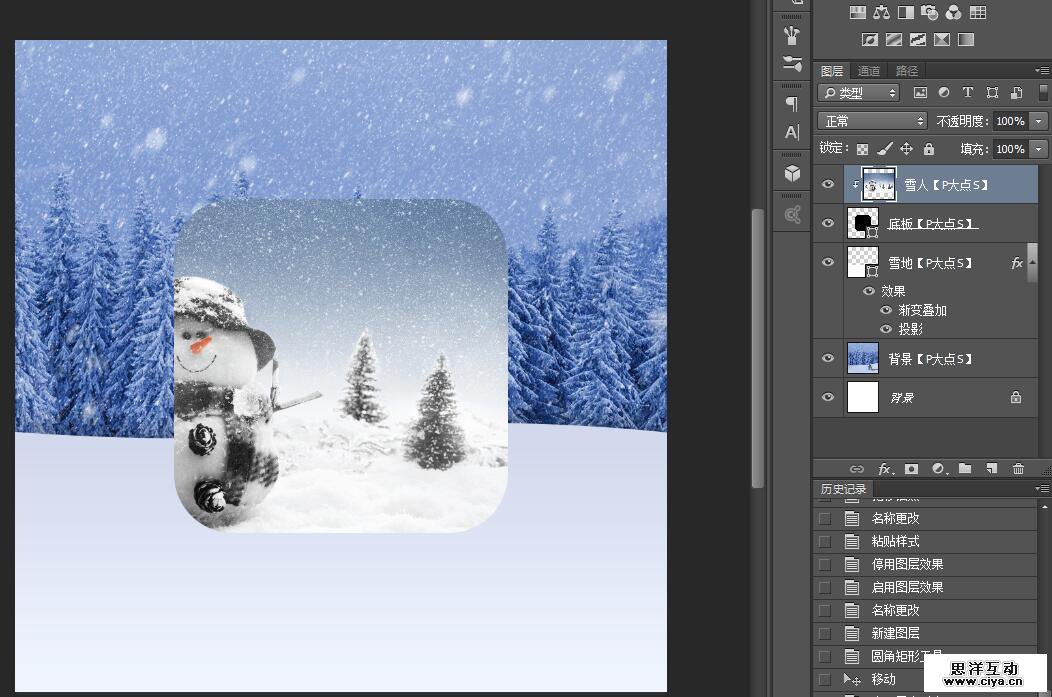
Task: Click the lock all padlock icon
Action: [929, 149]
